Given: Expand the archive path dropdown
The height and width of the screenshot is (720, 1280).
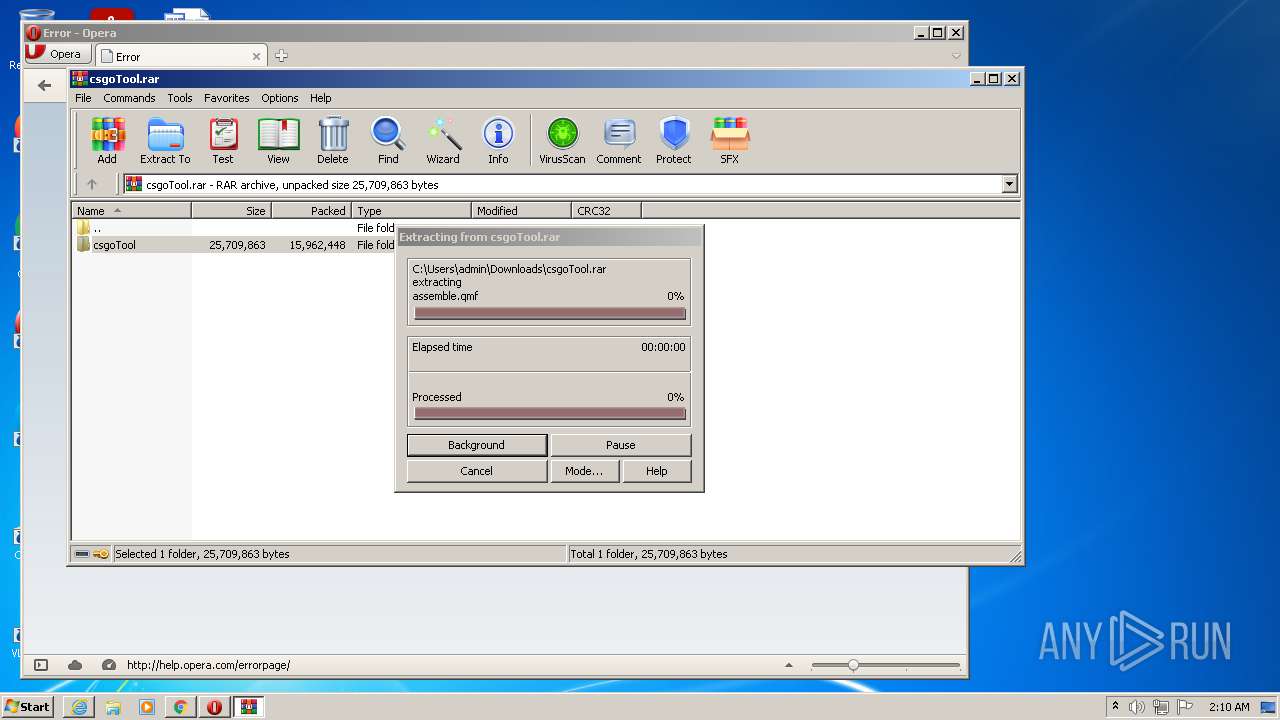Looking at the screenshot, I should 1009,184.
